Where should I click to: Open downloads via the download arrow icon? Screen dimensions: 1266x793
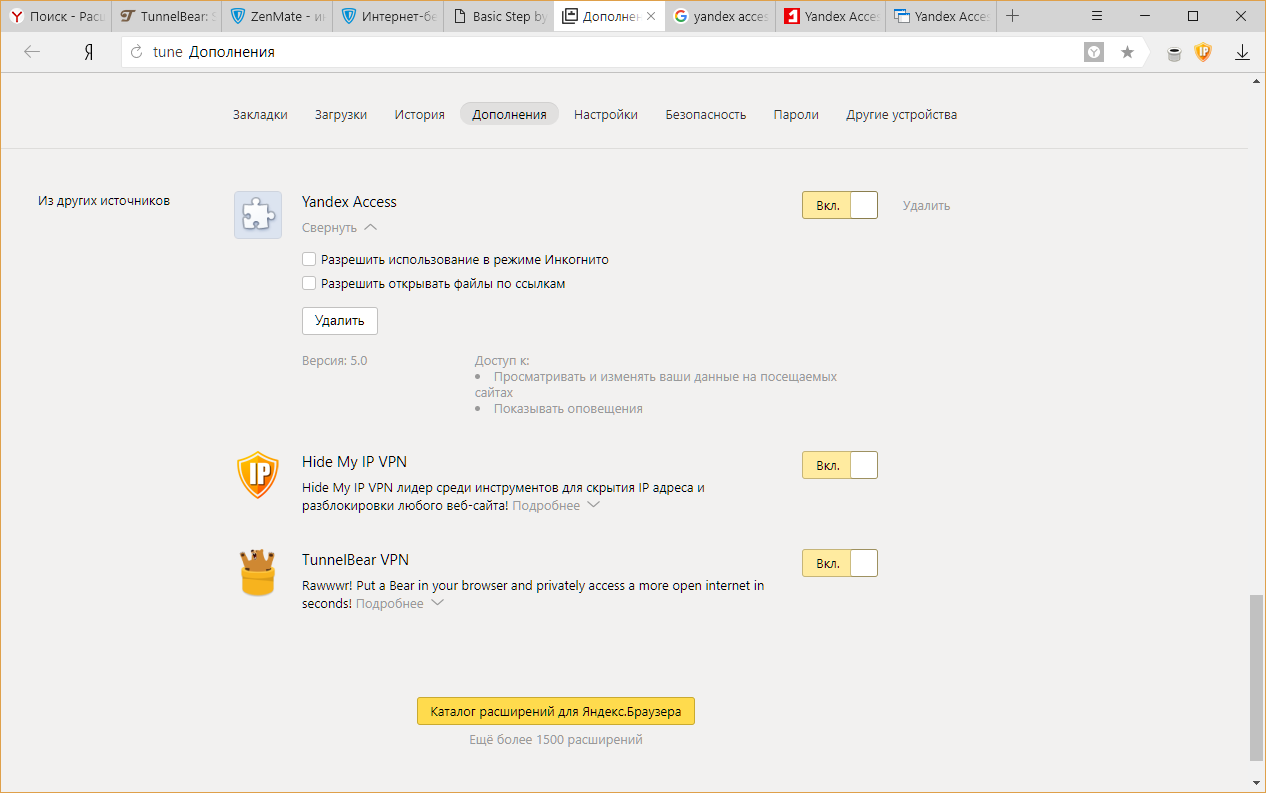click(x=1242, y=52)
